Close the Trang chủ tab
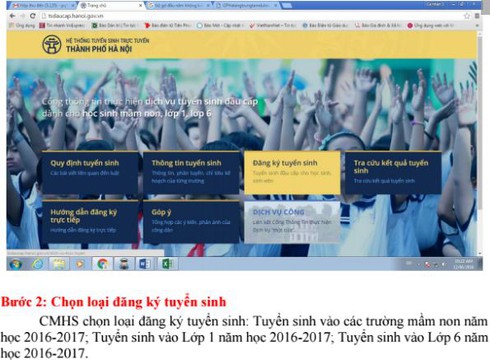This screenshot has width=490, height=360. tap(140, 6)
